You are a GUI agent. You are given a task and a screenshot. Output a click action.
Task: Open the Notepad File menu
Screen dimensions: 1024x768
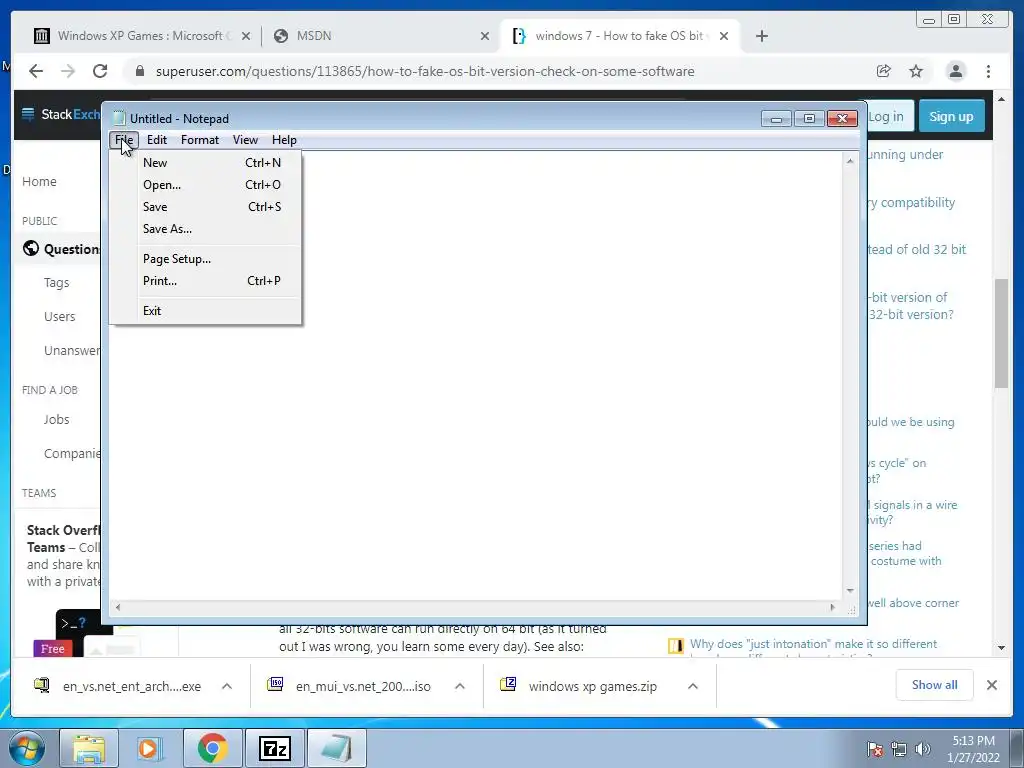[123, 140]
